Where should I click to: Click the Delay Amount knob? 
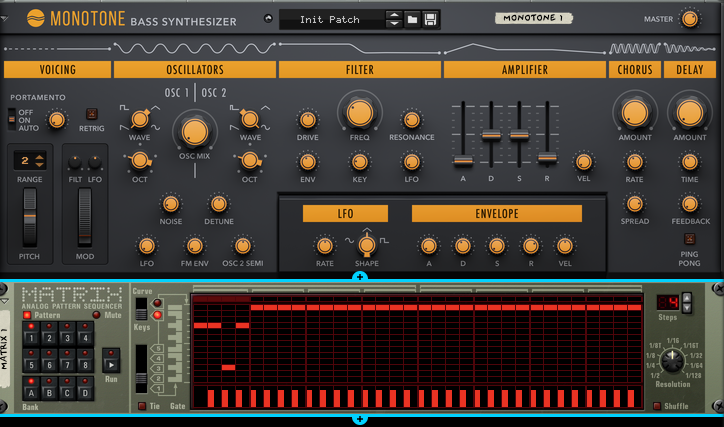(690, 113)
